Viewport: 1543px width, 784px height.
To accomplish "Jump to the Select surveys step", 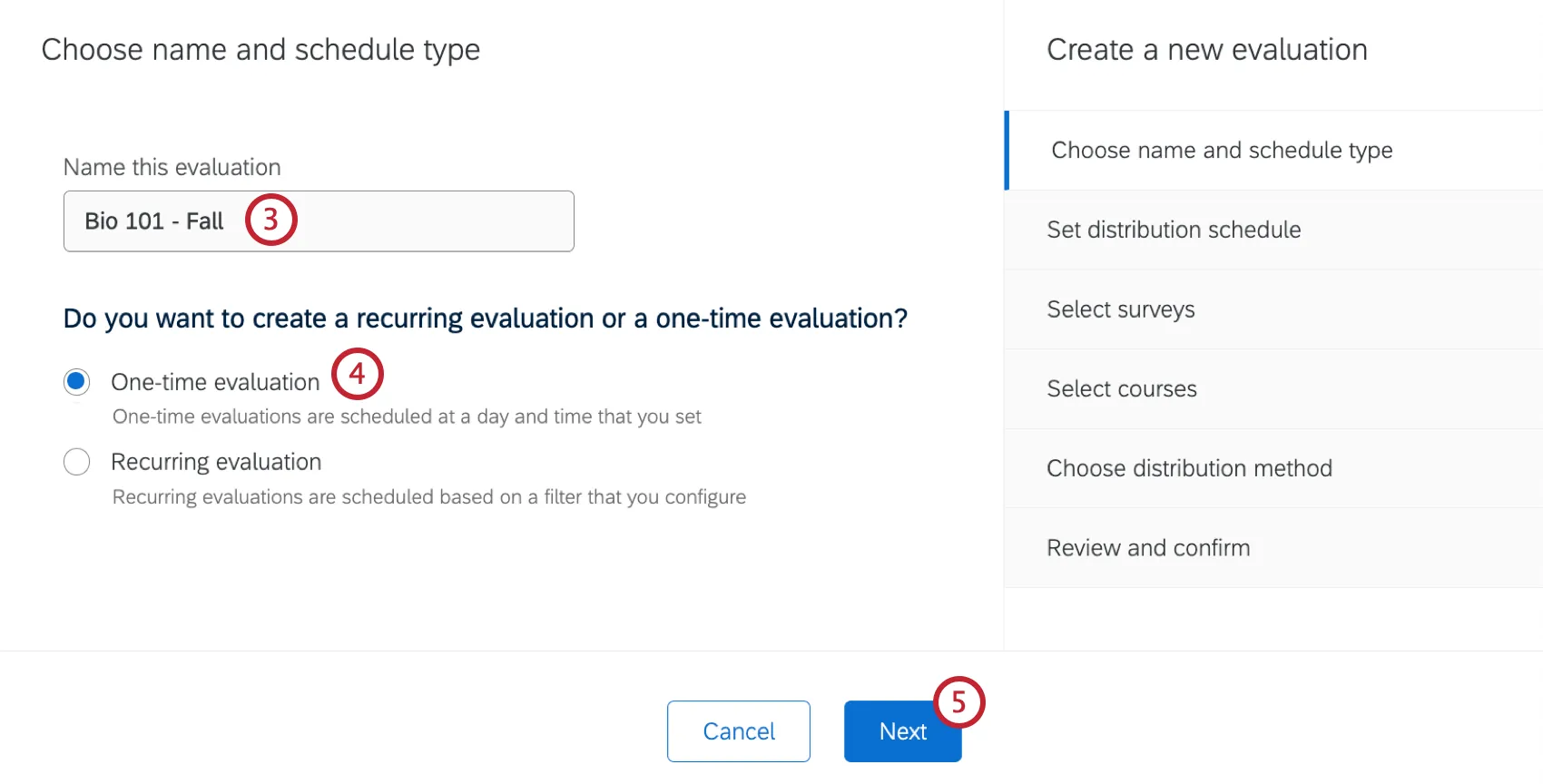I will point(1120,309).
